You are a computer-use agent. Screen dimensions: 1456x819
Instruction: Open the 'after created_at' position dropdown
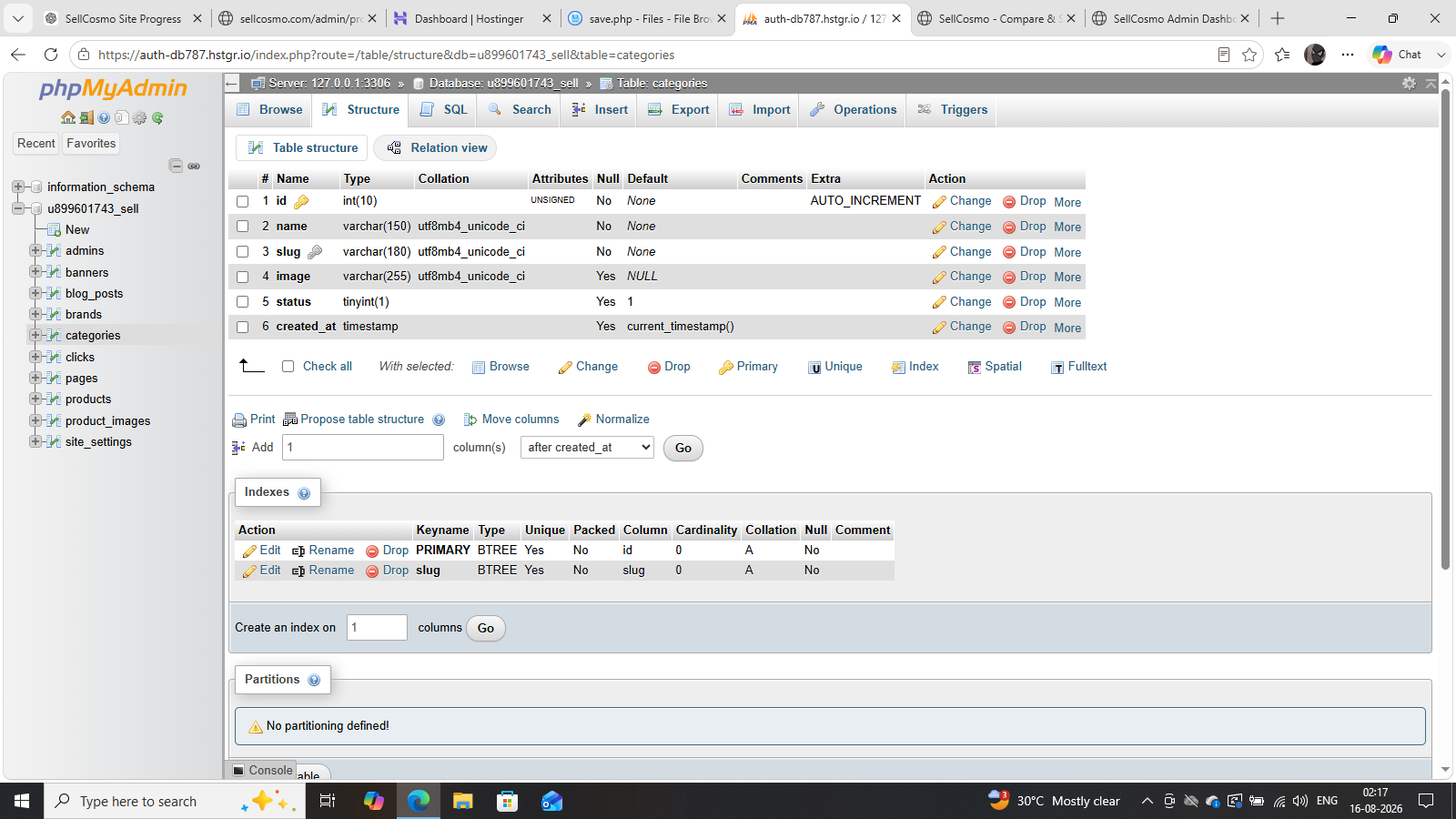click(x=587, y=447)
